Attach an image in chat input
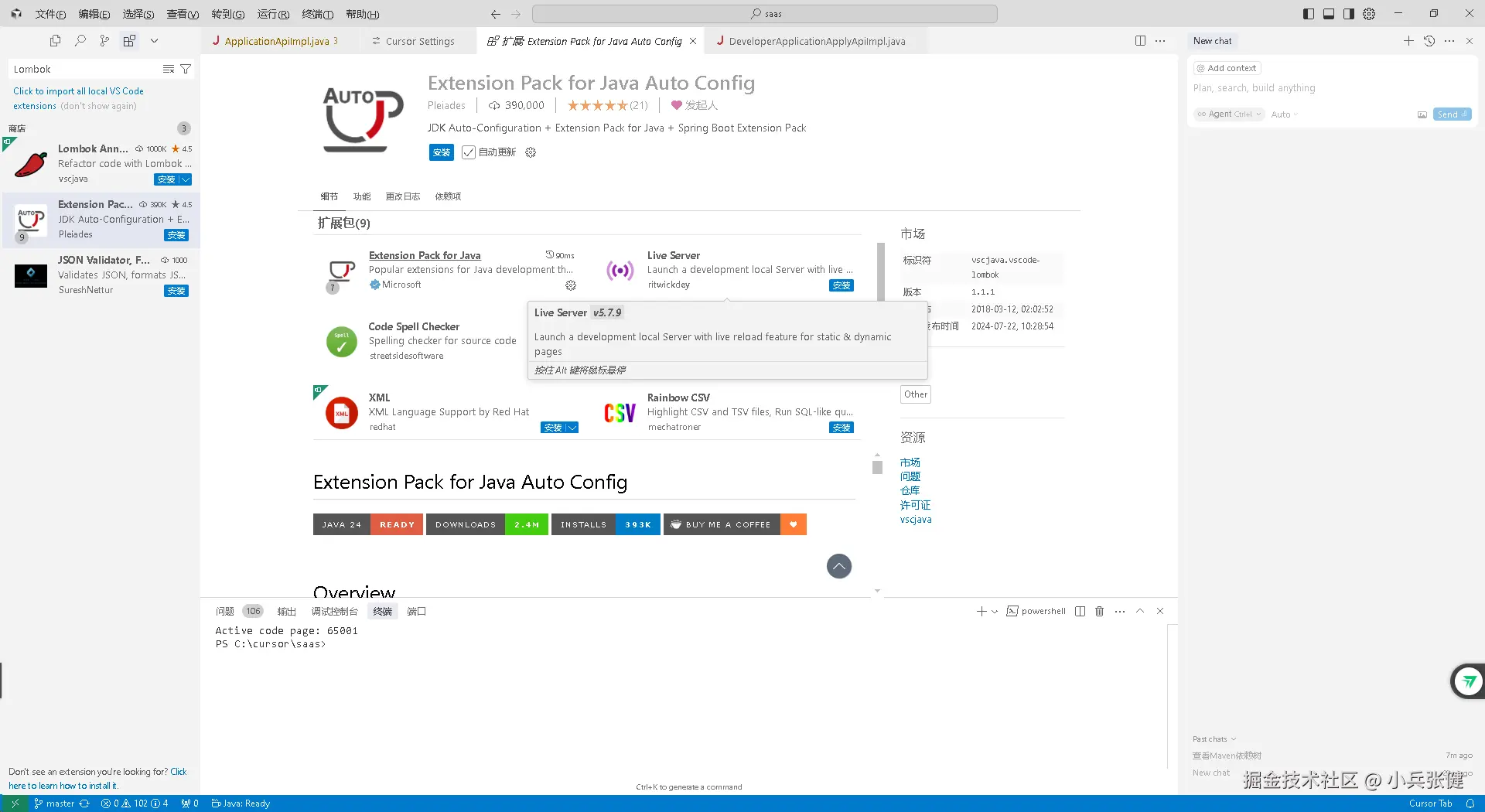1485x812 pixels. 1422,114
